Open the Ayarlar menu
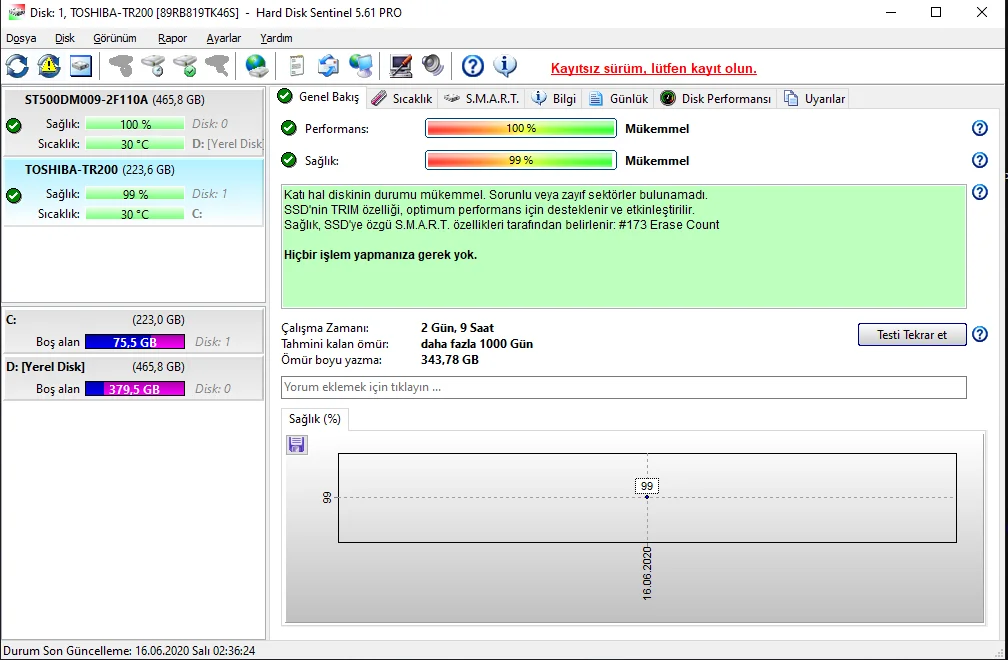This screenshot has height=660, width=1008. click(224, 38)
